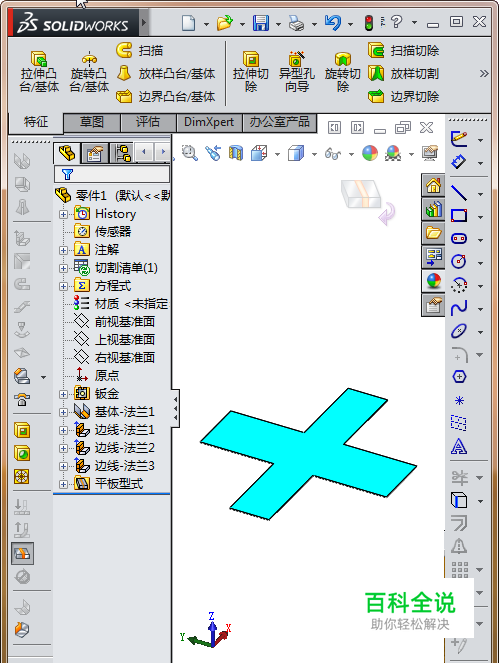The image size is (499, 663).
Task: Select sketch Rectangle tool
Action: click(459, 216)
